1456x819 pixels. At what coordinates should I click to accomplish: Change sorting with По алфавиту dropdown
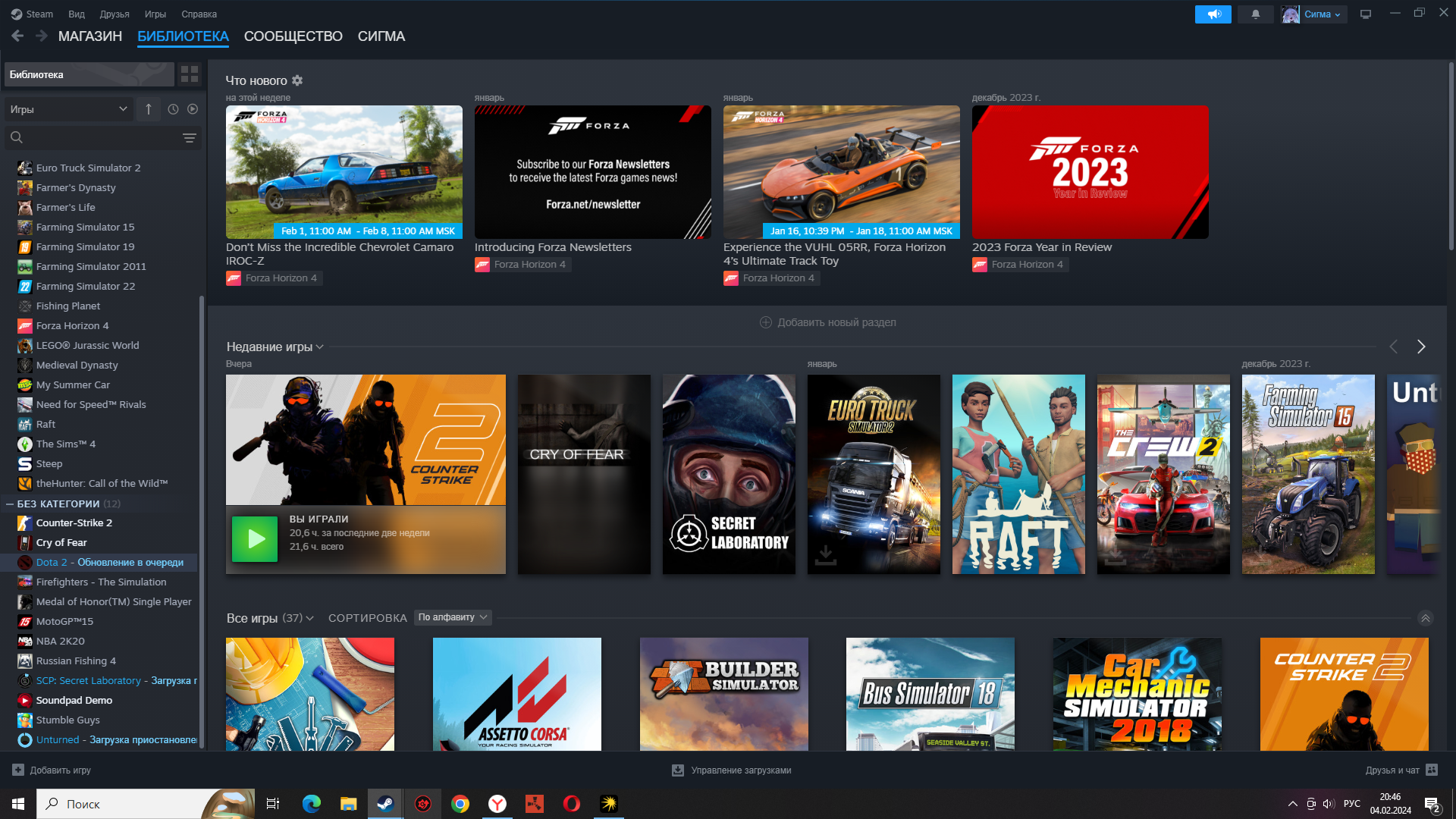tap(453, 617)
